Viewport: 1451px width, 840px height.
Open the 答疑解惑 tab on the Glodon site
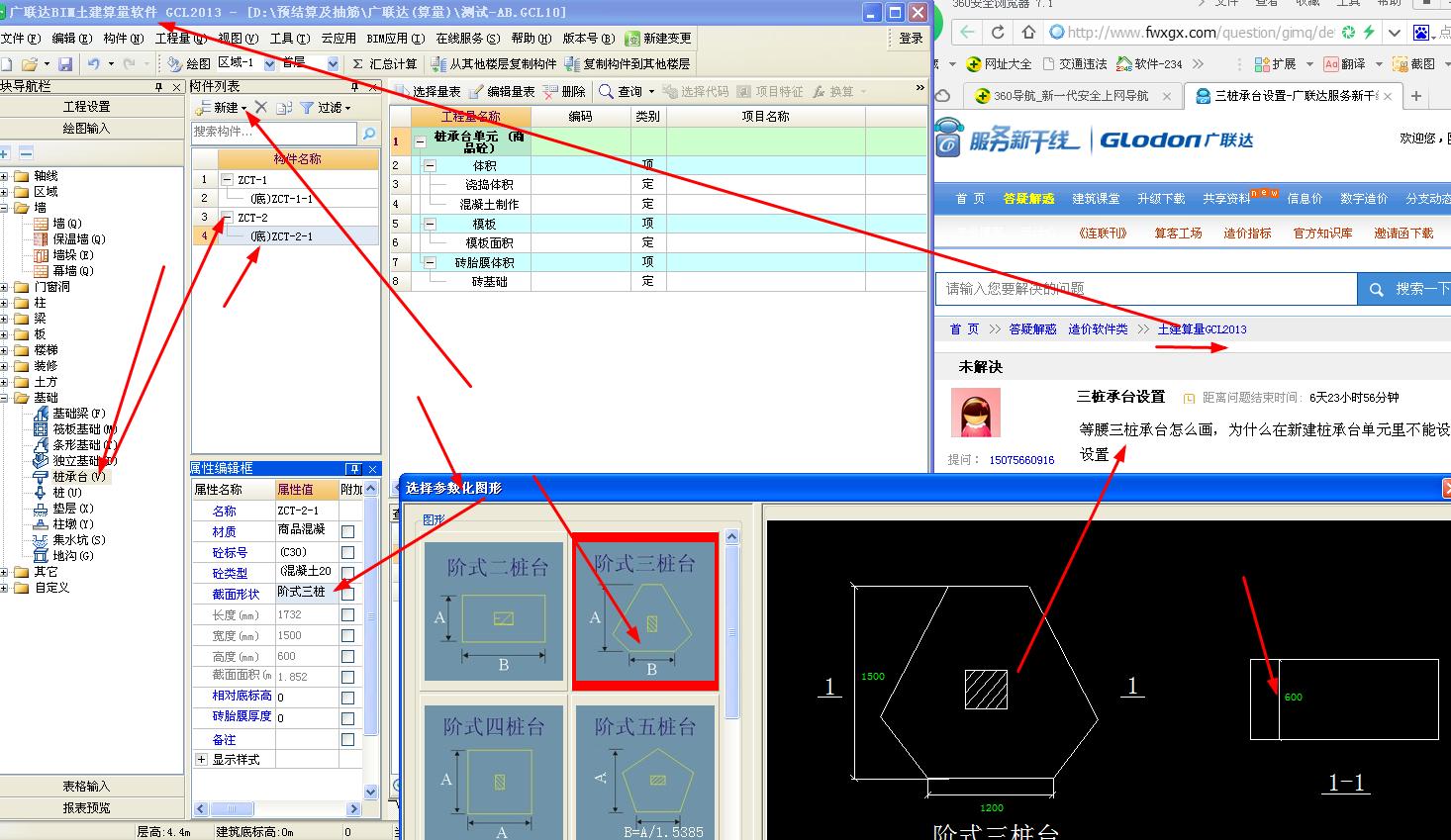tap(1028, 199)
